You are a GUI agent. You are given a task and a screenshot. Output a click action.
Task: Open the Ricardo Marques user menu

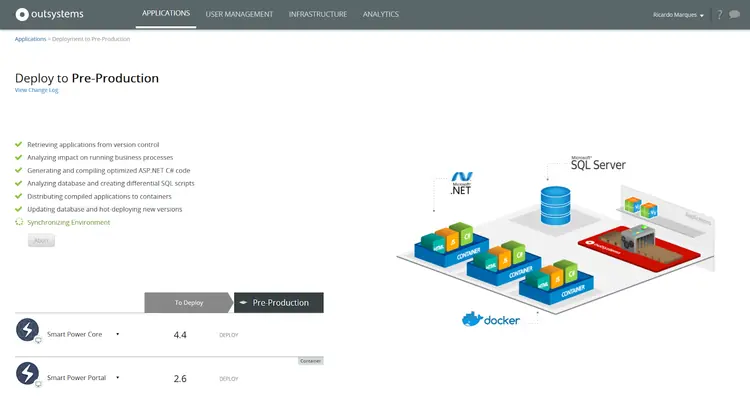[x=678, y=15]
